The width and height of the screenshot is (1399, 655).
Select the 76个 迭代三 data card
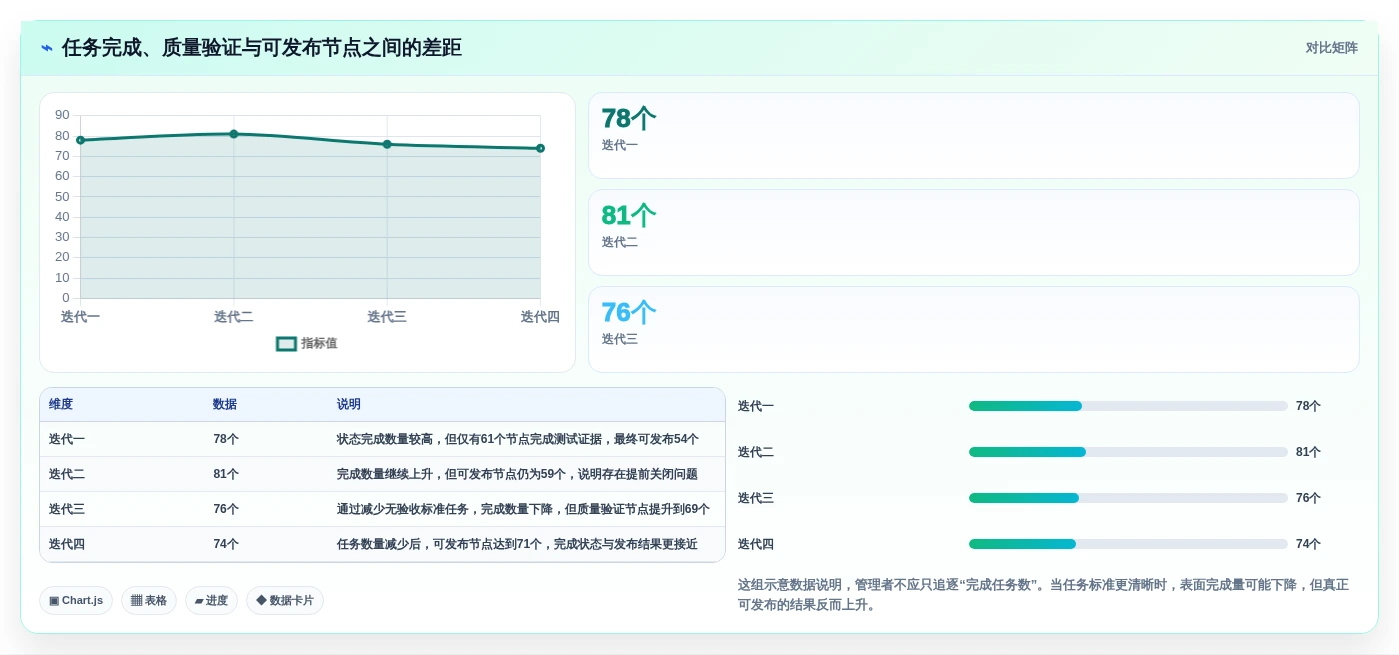(973, 330)
